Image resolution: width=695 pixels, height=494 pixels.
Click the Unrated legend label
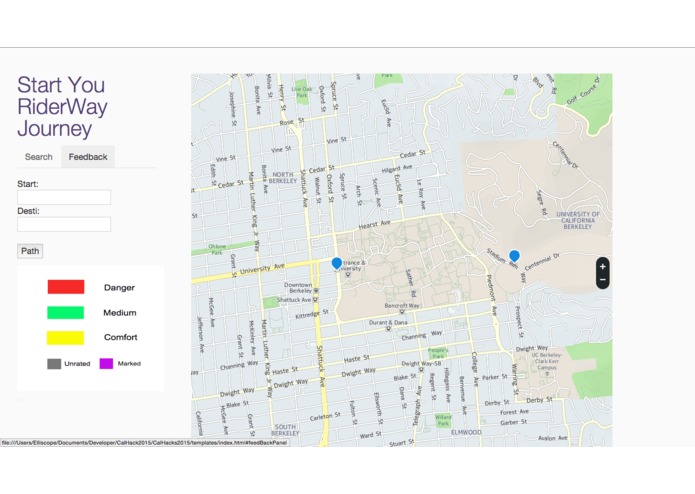pos(77,364)
